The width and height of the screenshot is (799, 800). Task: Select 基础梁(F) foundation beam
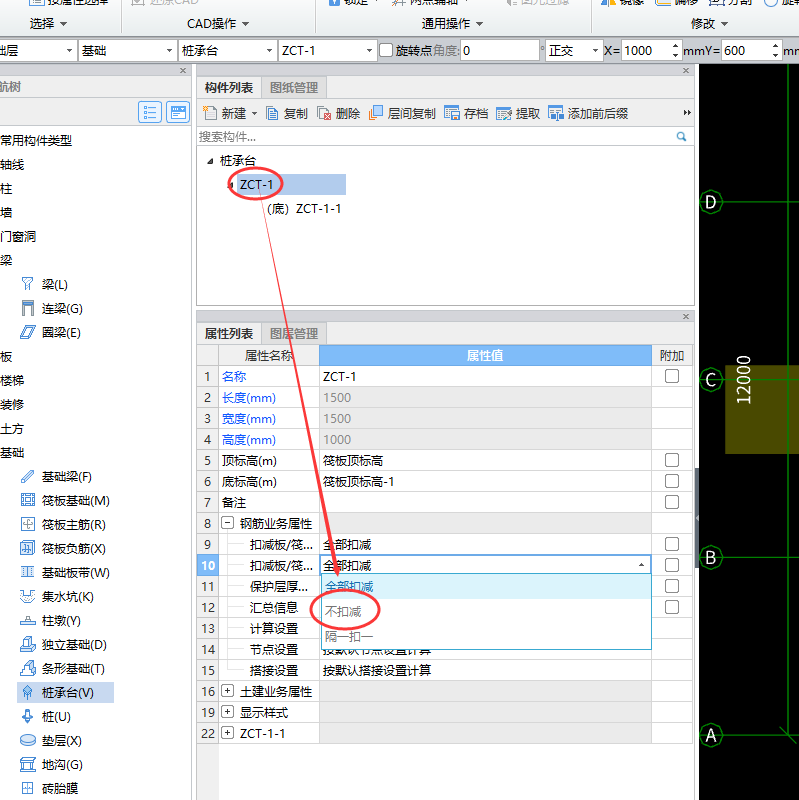[56, 477]
